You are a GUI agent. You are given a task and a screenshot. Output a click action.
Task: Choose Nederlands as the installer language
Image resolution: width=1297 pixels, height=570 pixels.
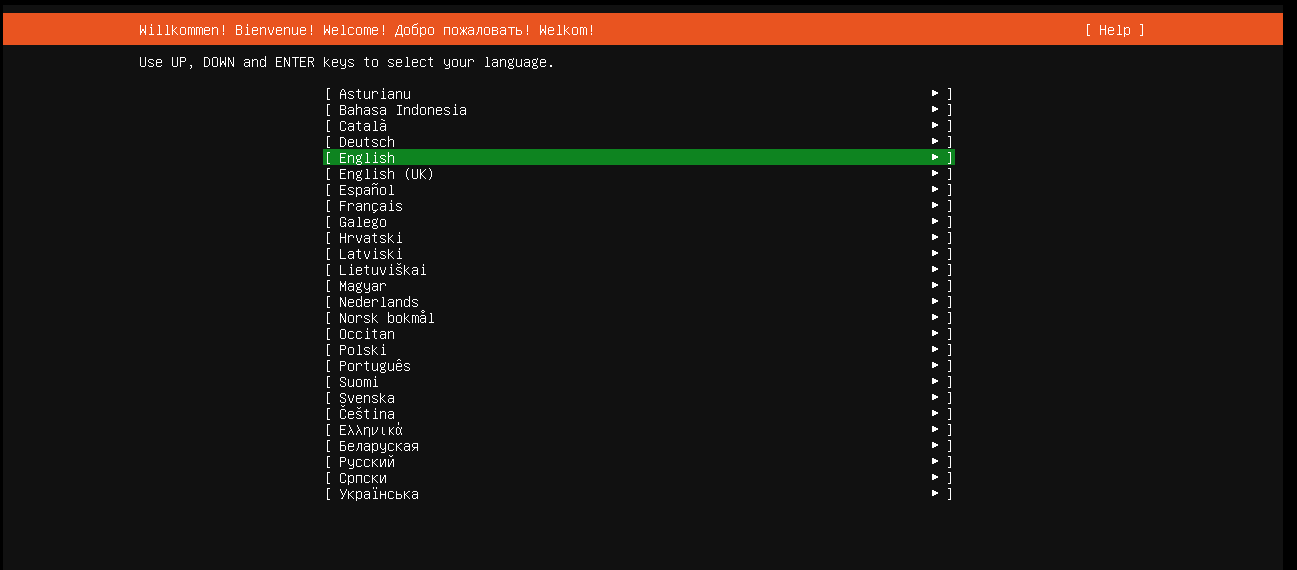(x=639, y=302)
